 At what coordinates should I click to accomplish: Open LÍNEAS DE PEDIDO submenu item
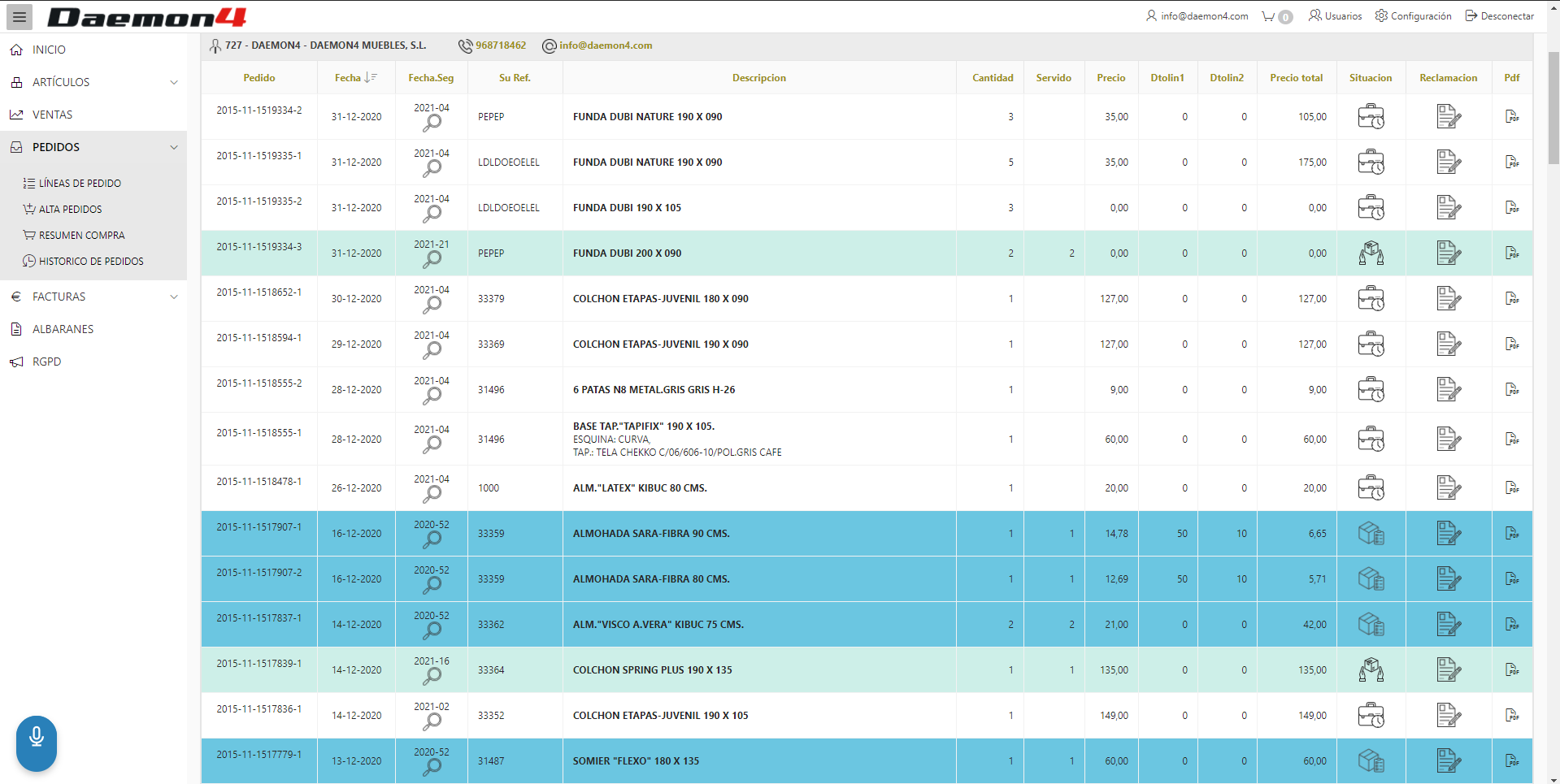pyautogui.click(x=80, y=184)
